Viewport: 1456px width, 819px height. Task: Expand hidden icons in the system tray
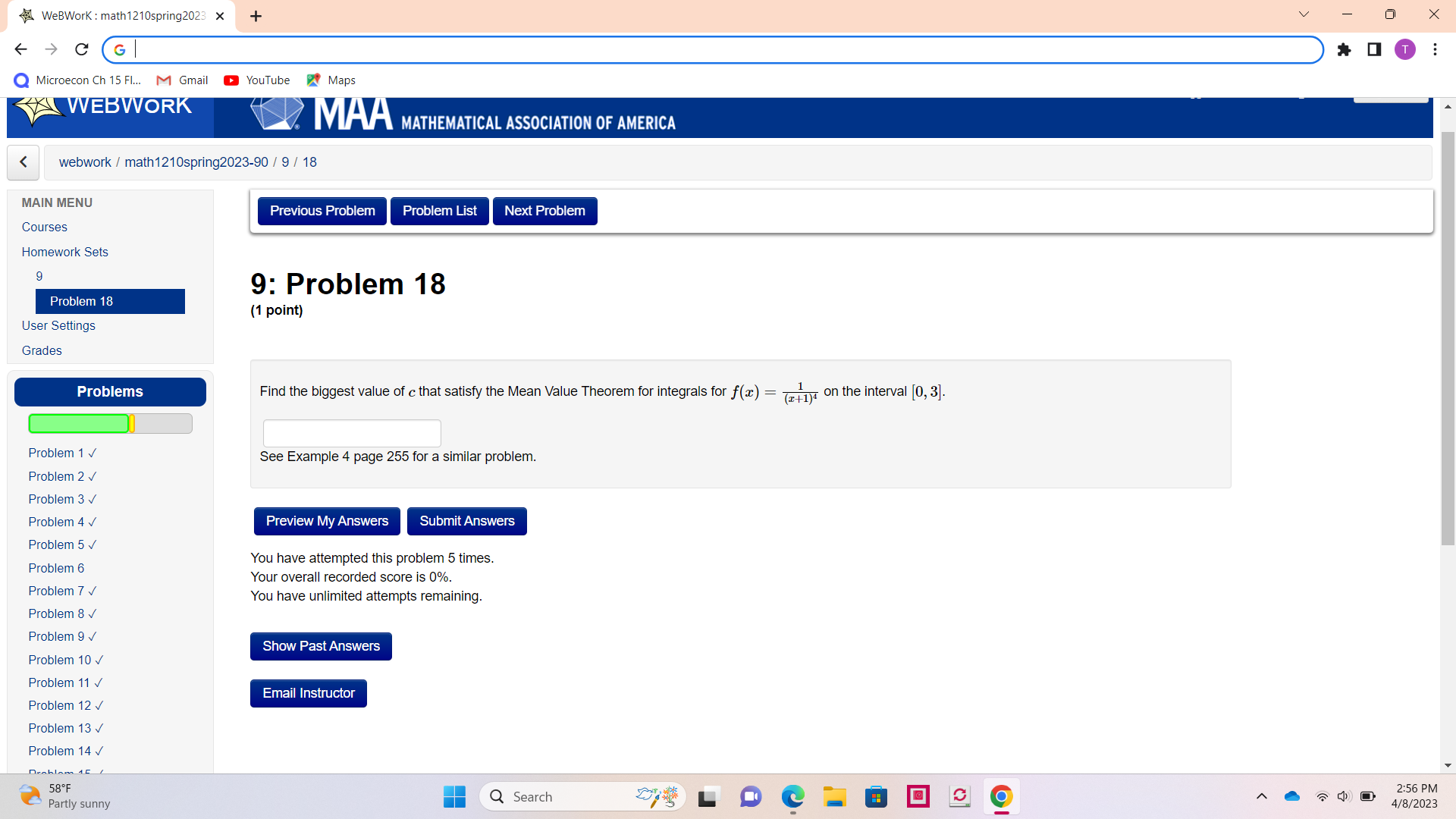pos(1262,796)
